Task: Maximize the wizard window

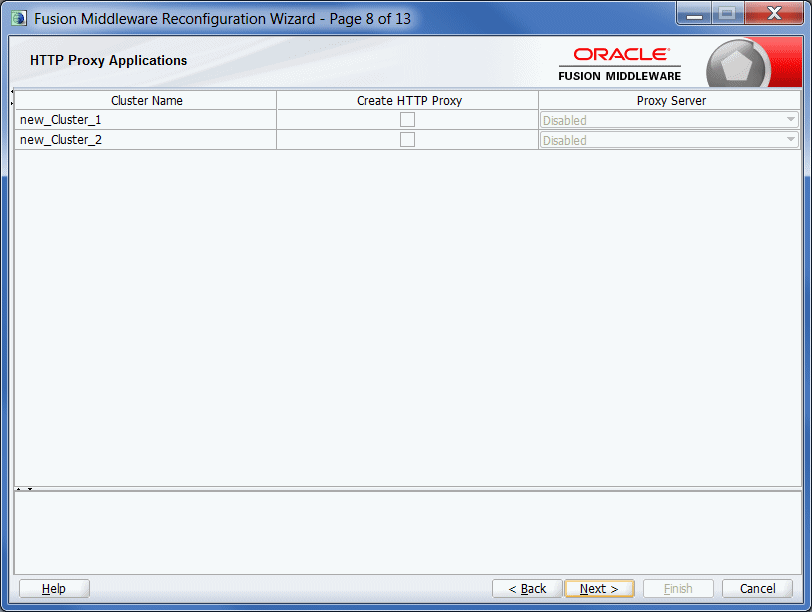Action: [728, 13]
